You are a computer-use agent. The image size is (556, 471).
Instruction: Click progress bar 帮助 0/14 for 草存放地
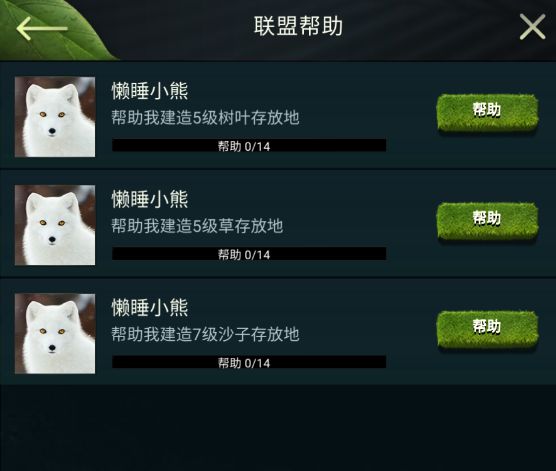[x=249, y=254]
